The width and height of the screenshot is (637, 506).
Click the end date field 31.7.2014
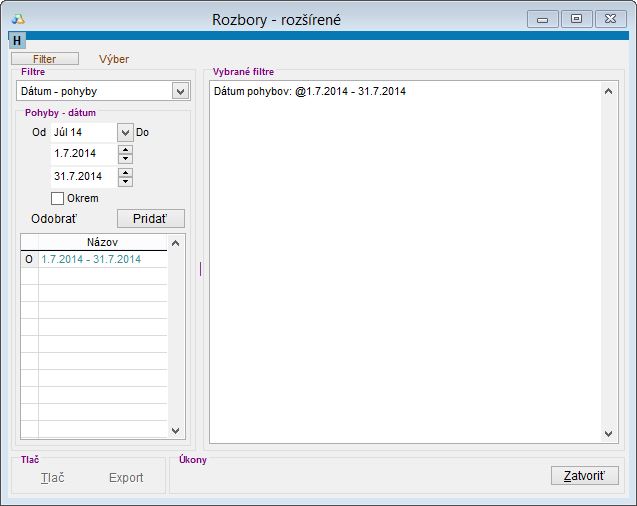click(83, 176)
